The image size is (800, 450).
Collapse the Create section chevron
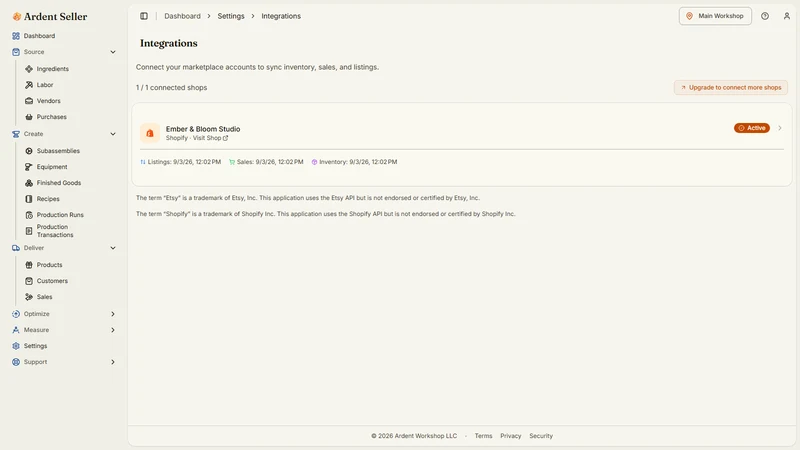tap(113, 134)
